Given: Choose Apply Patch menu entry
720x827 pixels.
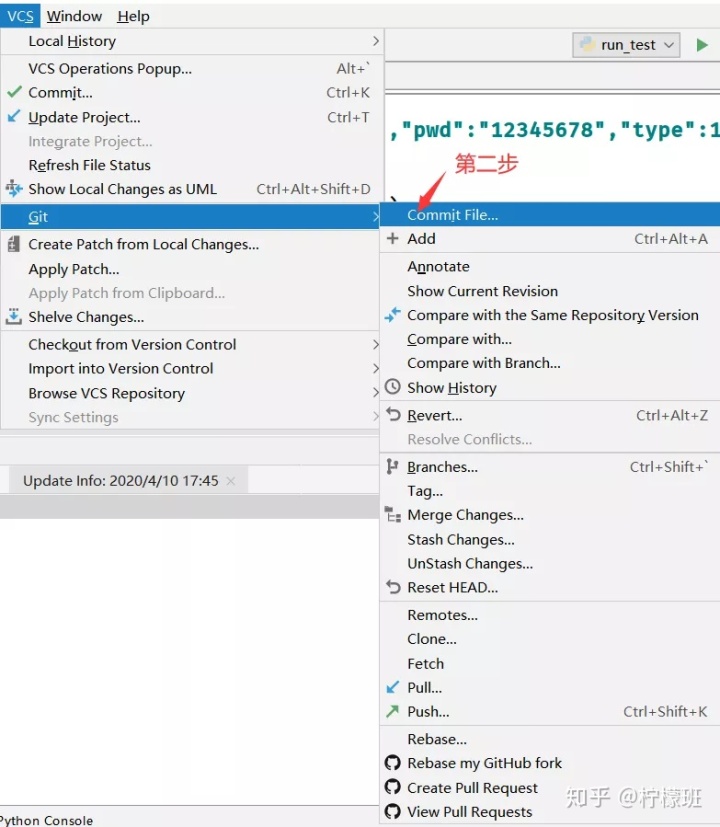Looking at the screenshot, I should pyautogui.click(x=190, y=269).
